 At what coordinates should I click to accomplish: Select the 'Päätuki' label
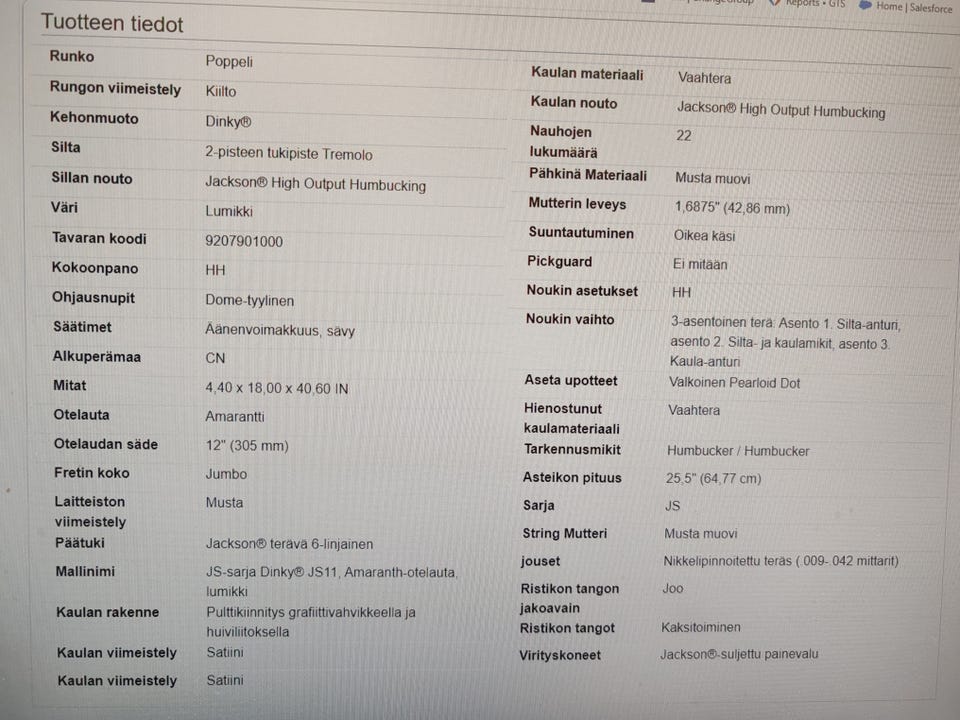pos(80,543)
